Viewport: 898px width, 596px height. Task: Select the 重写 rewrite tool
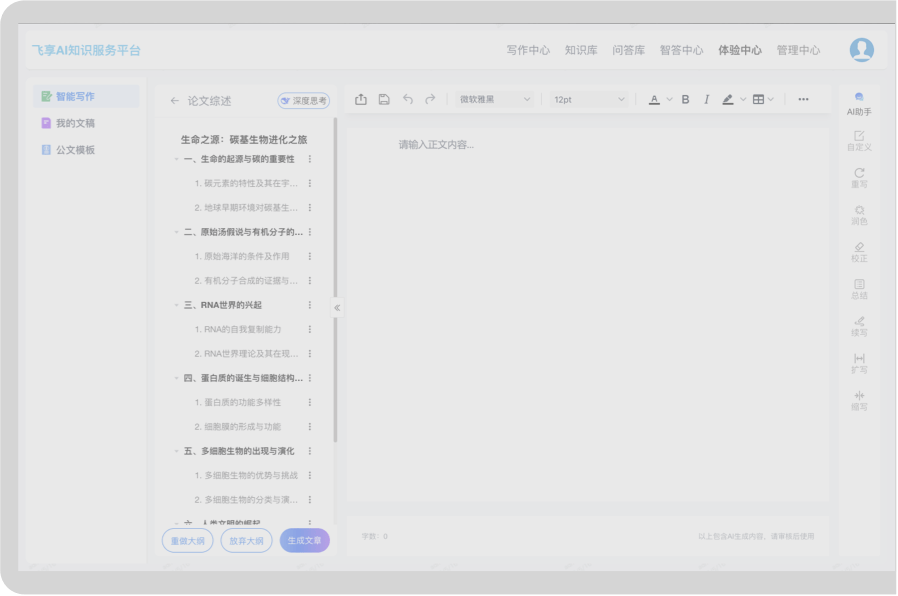[859, 178]
